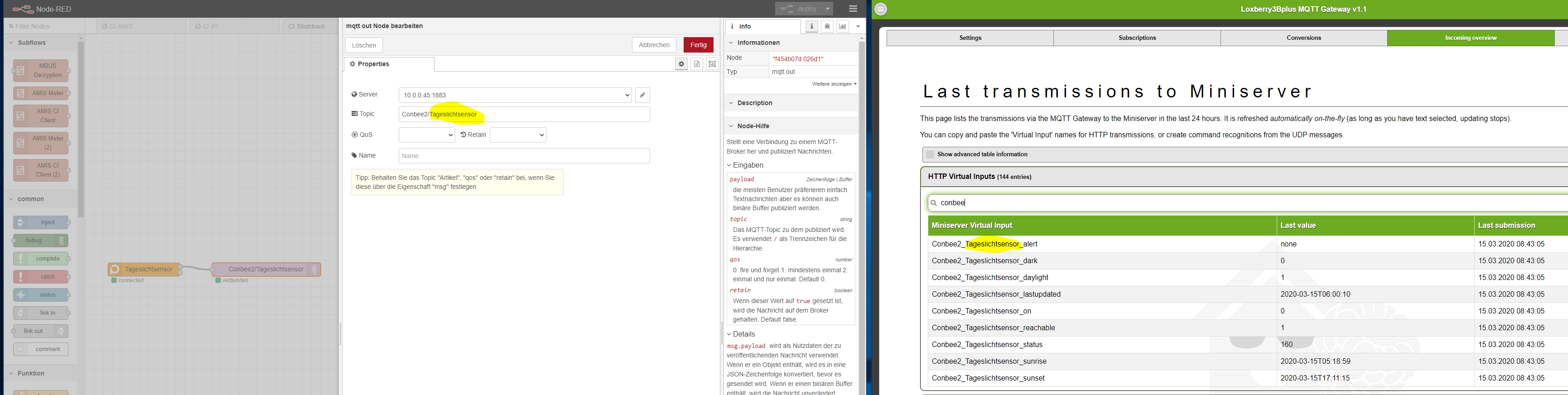Open the QoS dropdown
Image resolution: width=1568 pixels, height=395 pixels.
coord(427,135)
